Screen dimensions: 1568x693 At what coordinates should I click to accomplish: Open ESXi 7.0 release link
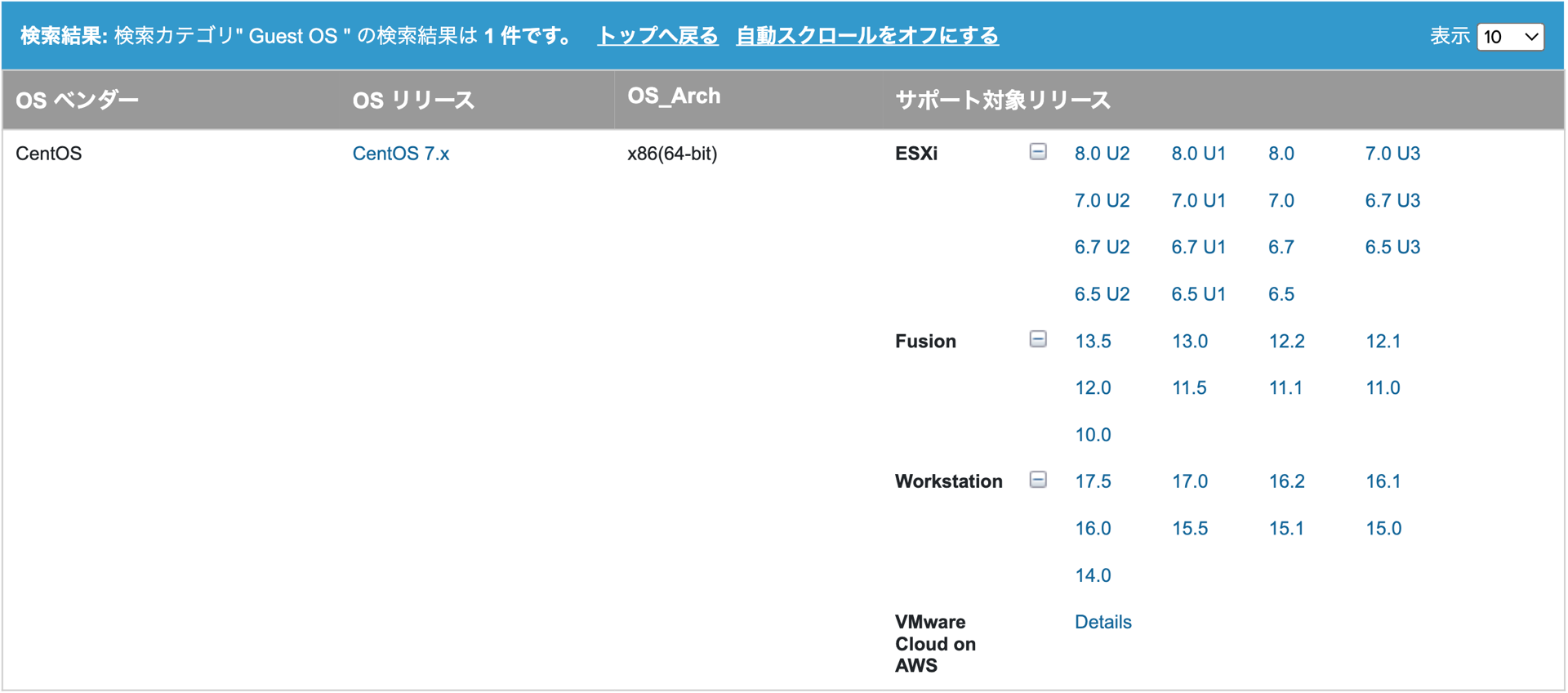(1281, 200)
